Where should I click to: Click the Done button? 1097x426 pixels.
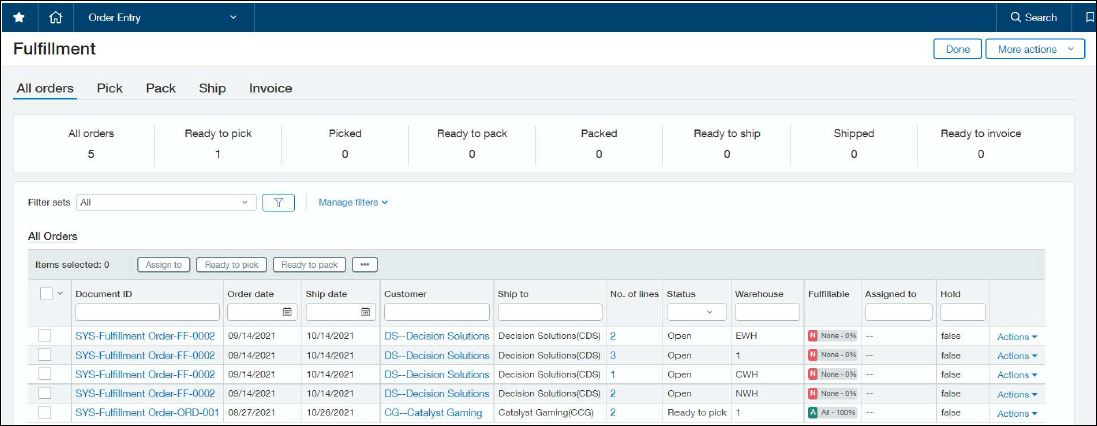coord(957,49)
